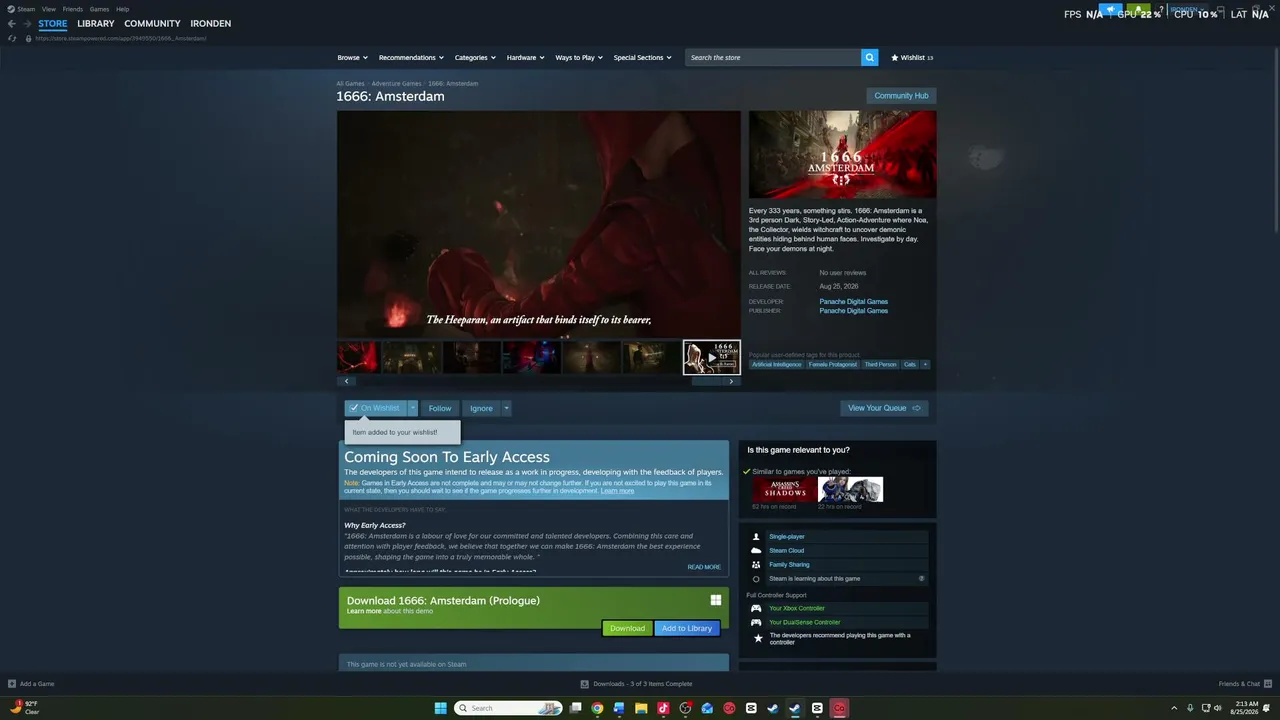1280x720 pixels.
Task: Open Chrome from the taskbar
Action: tap(597, 708)
